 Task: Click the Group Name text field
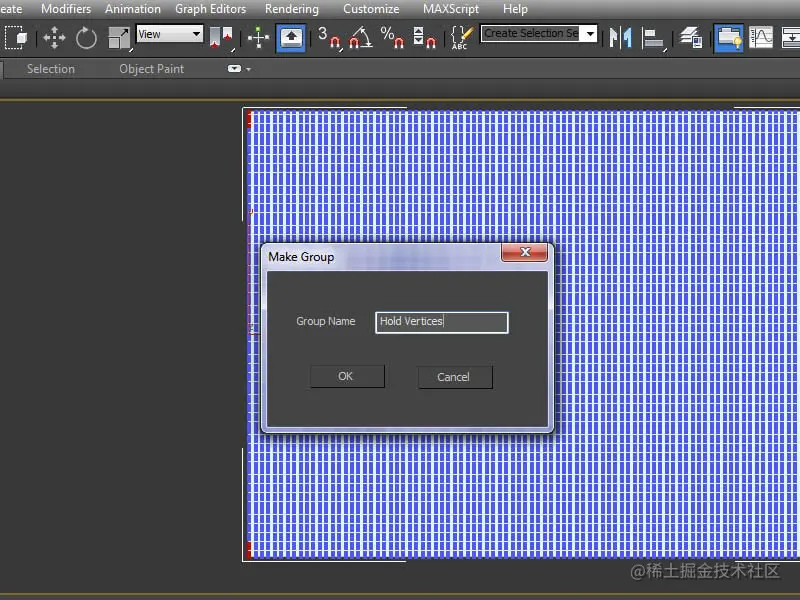pyautogui.click(x=442, y=322)
